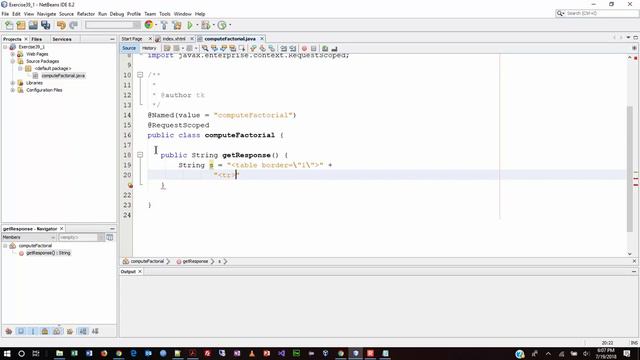Click the lightbulb hint on line 21
640x360 pixels.
[x=130, y=185]
